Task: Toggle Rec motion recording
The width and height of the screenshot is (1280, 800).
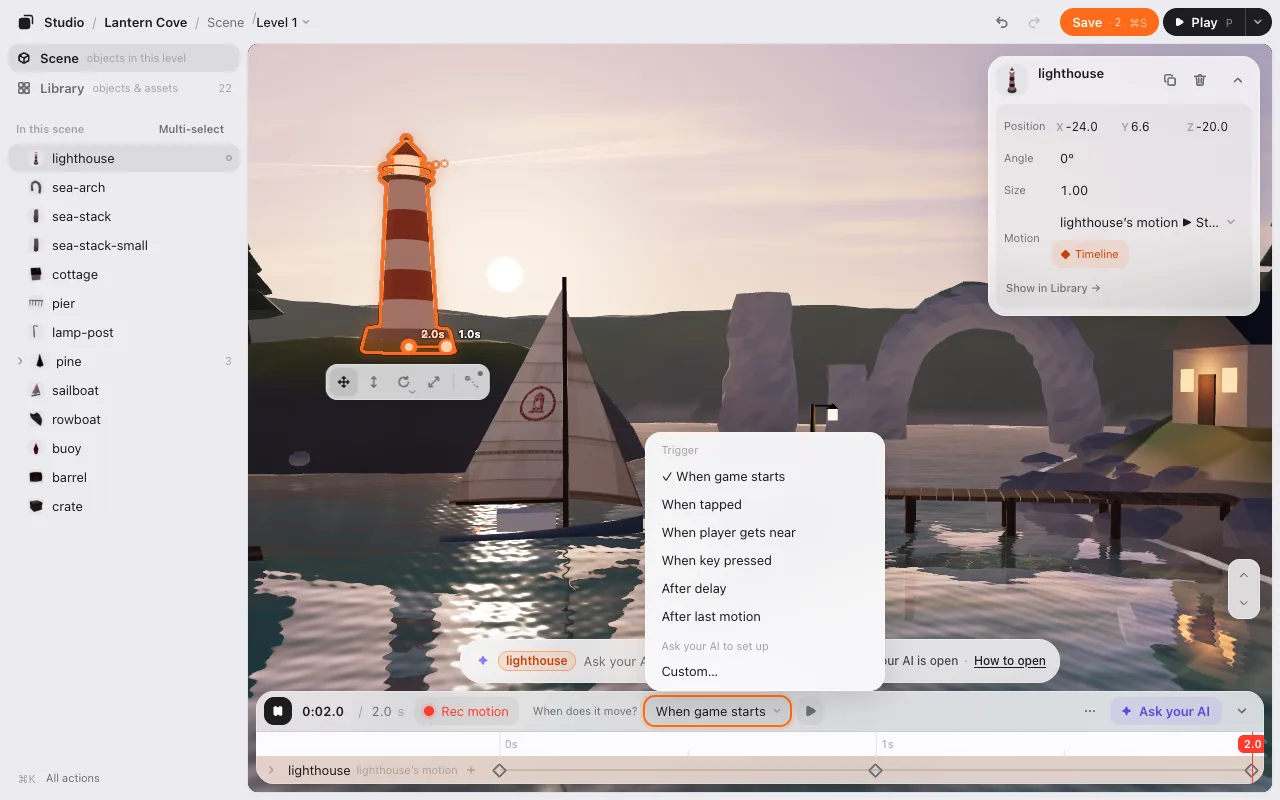Action: click(465, 711)
